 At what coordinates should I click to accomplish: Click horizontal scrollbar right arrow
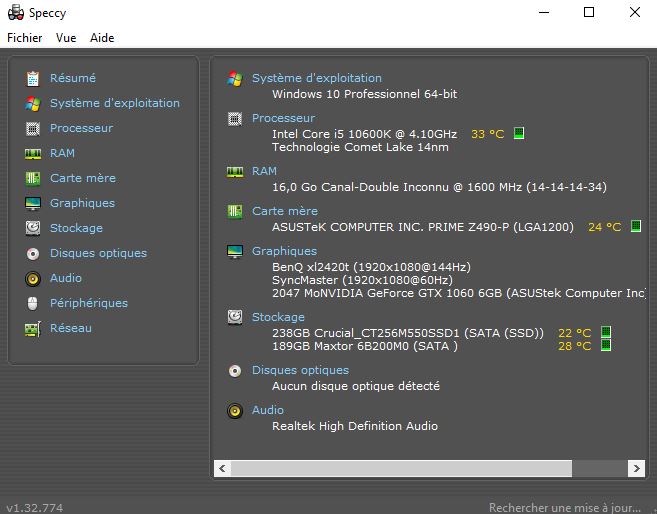(636, 468)
